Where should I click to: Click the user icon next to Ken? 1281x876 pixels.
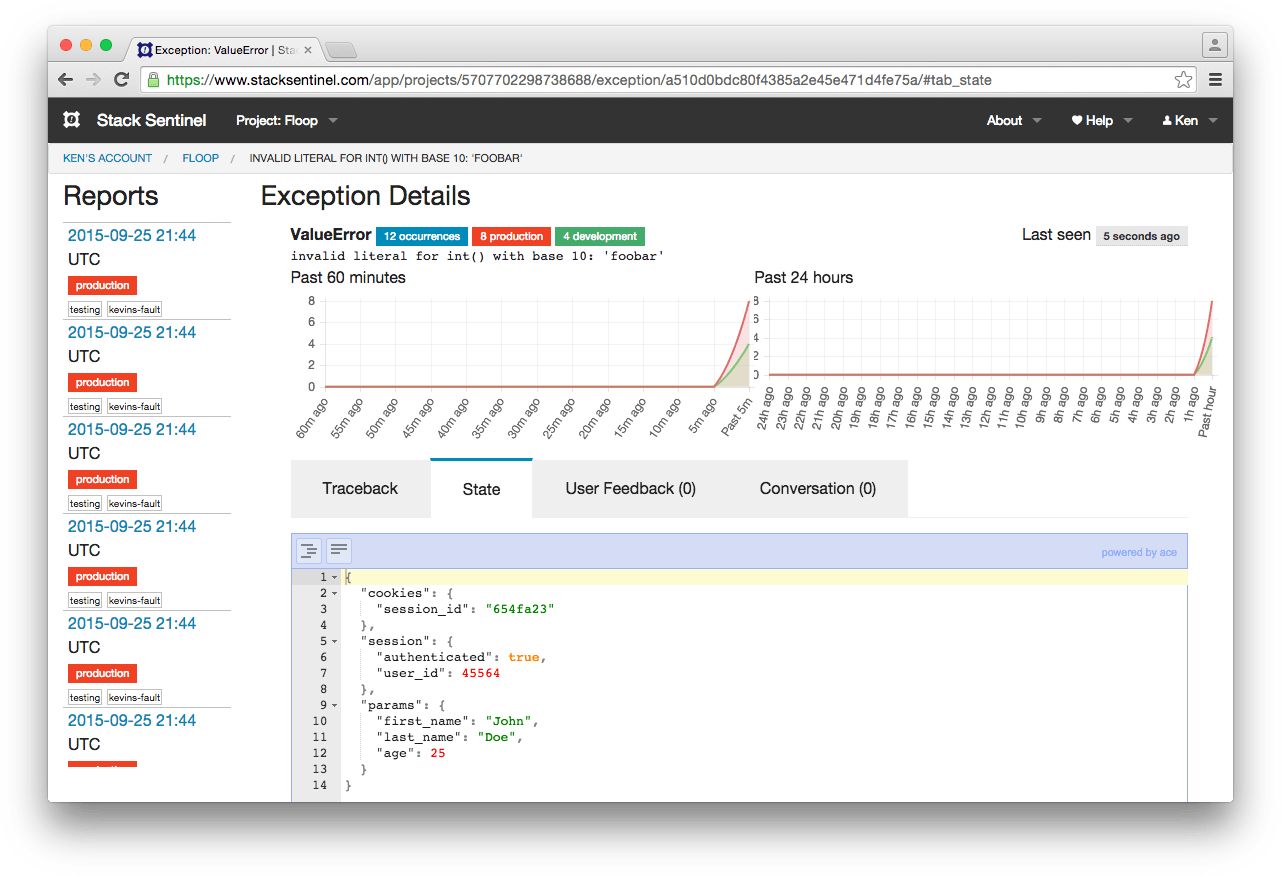[1167, 120]
